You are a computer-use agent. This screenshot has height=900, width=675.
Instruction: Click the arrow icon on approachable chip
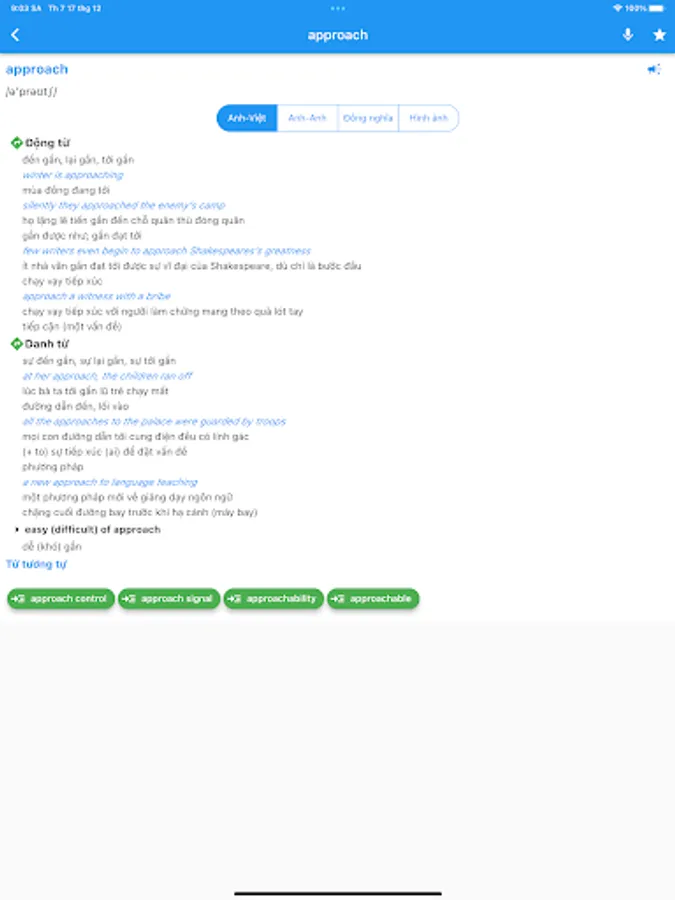[x=338, y=599]
